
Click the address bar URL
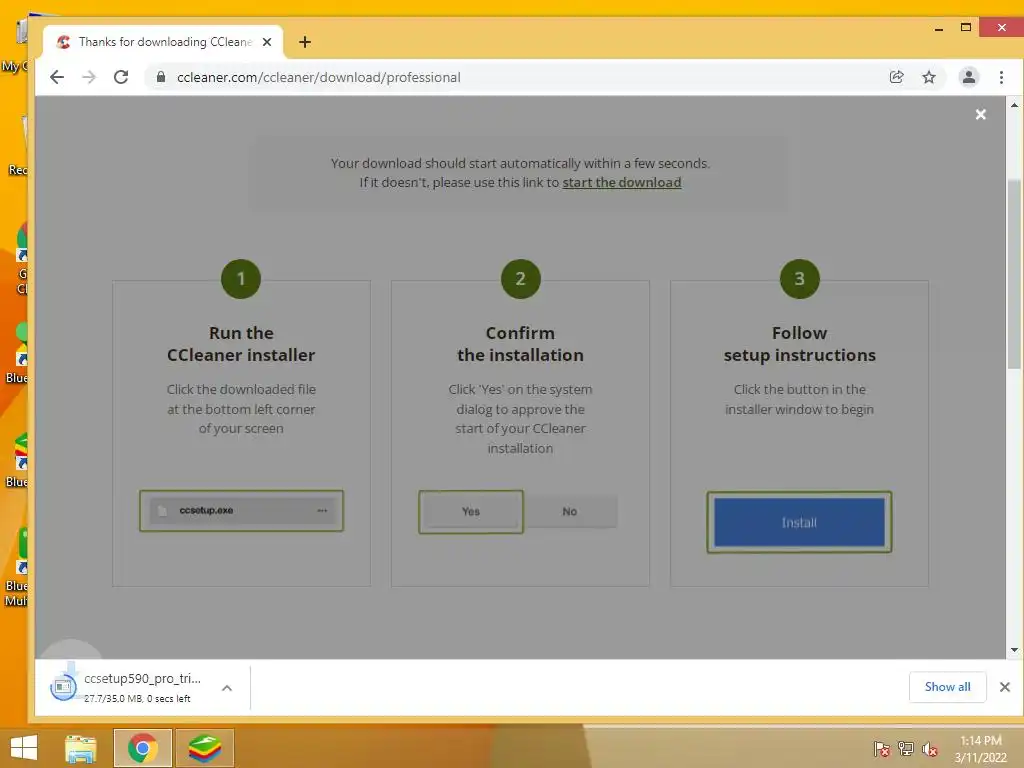319,77
